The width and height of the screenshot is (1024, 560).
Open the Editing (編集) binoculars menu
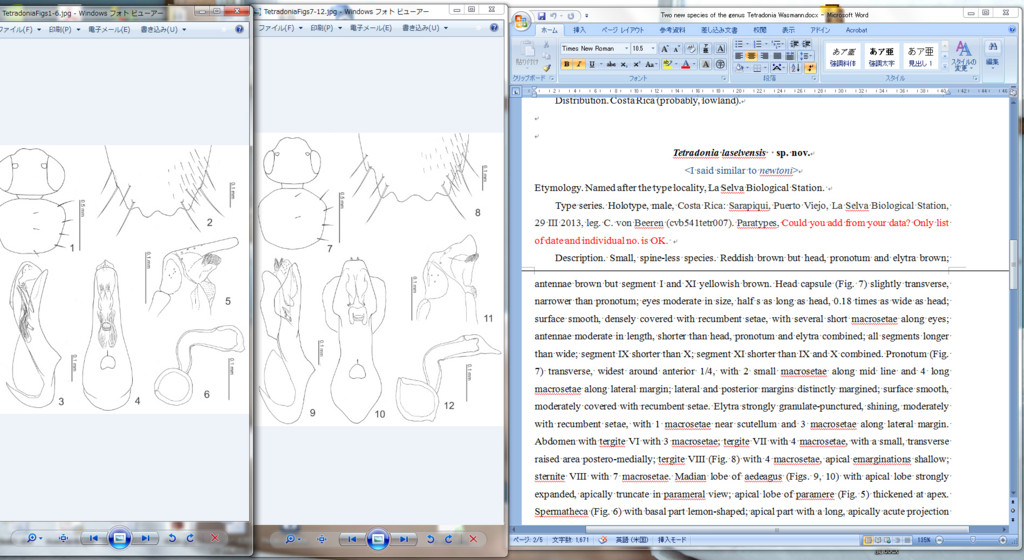[x=992, y=54]
